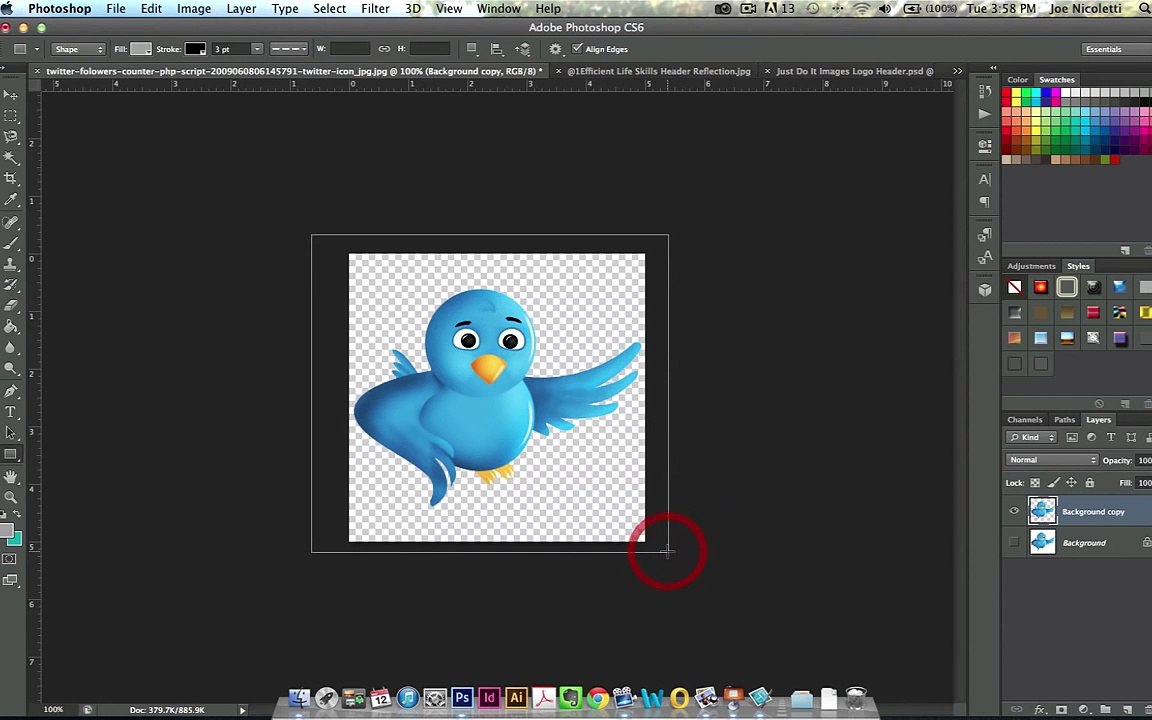Open the Filter menu
1152x720 pixels.
[375, 9]
